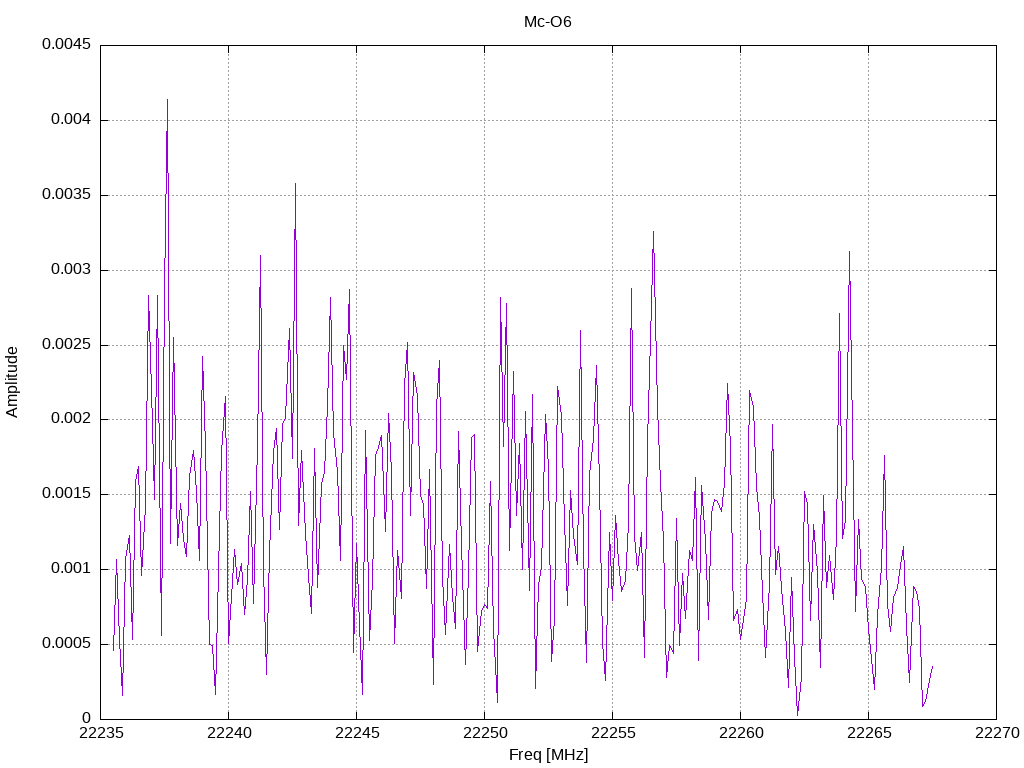Click the 0.004 y-axis tick label
The height and width of the screenshot is (768, 1024).
[71, 120]
